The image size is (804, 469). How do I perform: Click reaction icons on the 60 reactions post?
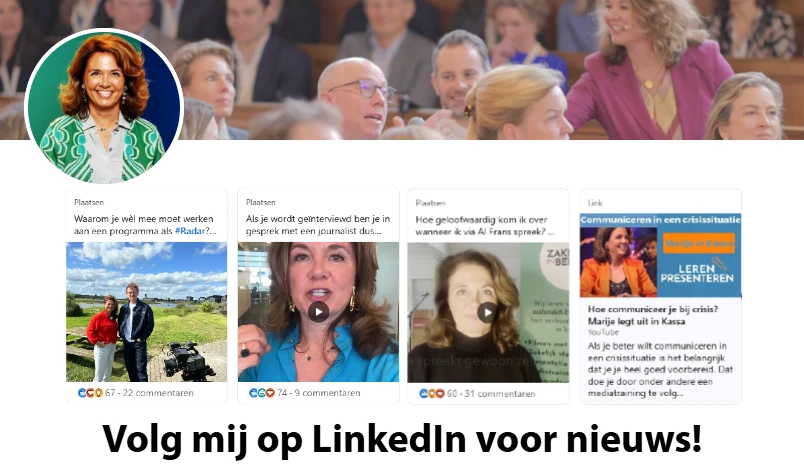coord(431,394)
